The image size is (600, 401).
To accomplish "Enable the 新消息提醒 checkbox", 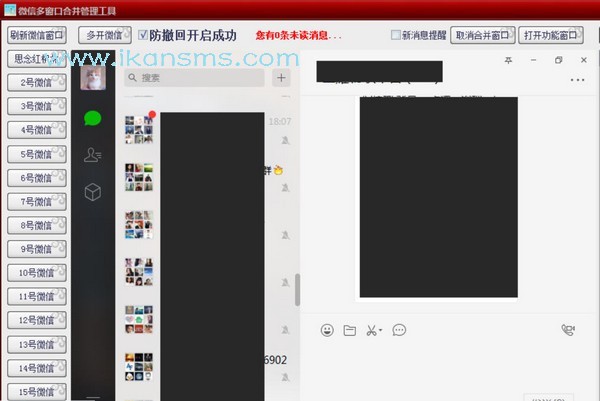I will tap(396, 35).
